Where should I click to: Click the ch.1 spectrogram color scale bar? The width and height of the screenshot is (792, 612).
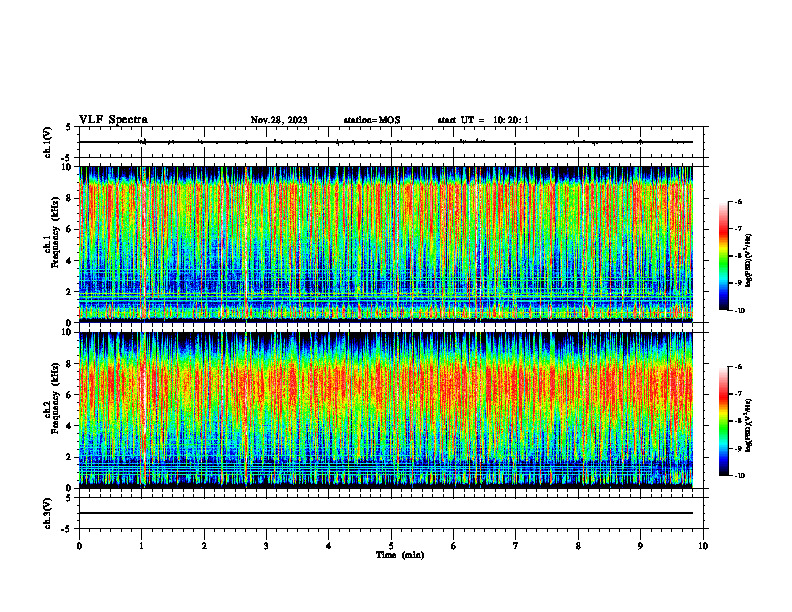coord(723,256)
